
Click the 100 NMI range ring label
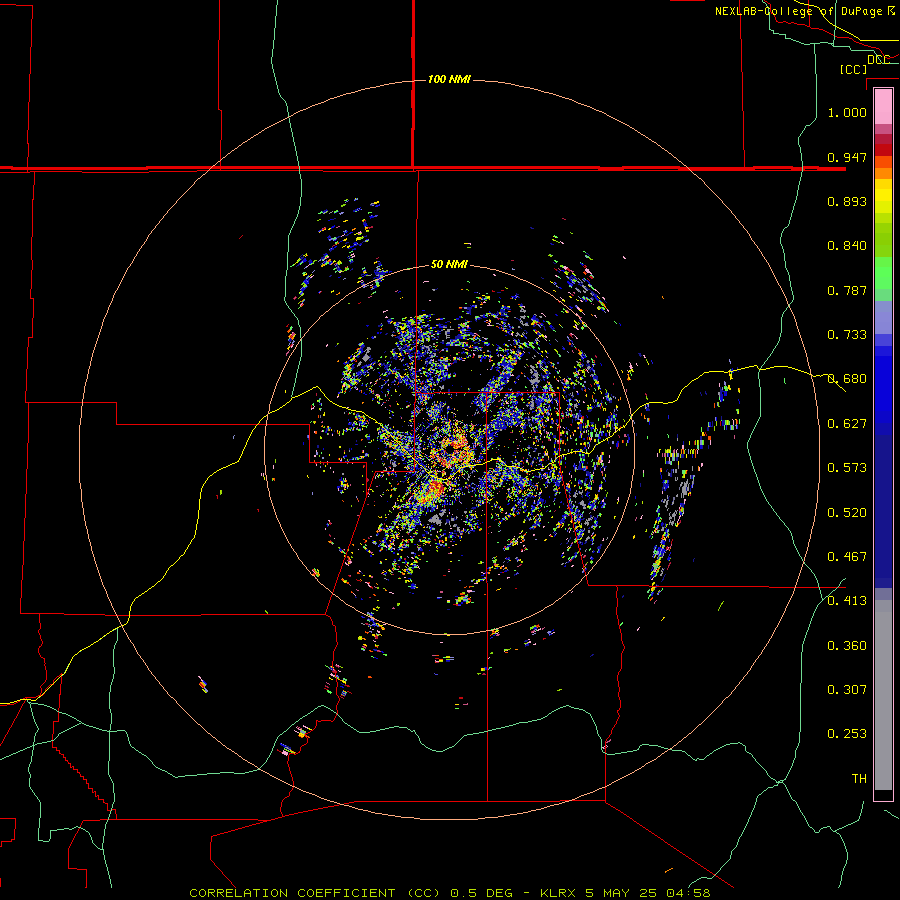449,79
